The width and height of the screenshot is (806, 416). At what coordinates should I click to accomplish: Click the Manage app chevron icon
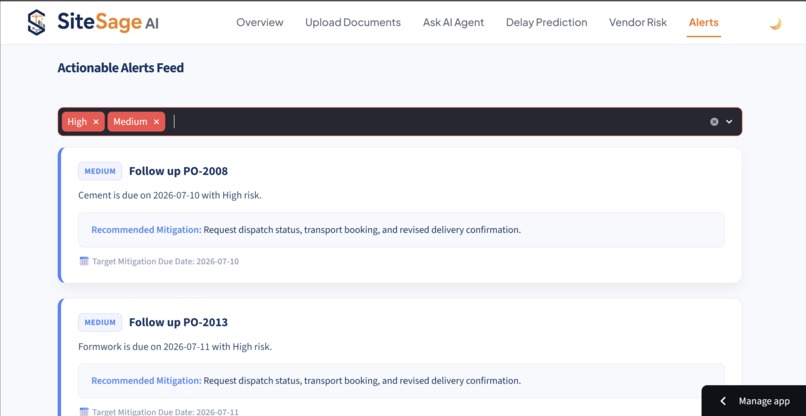pyautogui.click(x=723, y=401)
